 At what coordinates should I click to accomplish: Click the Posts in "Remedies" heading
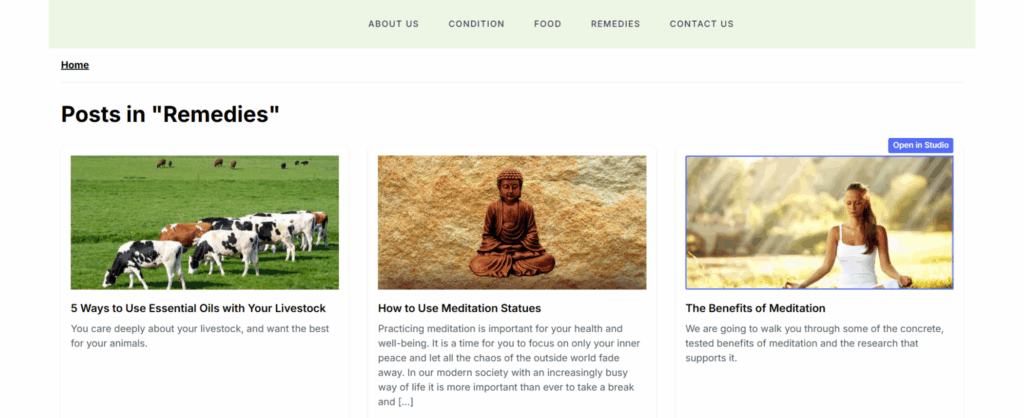pyautogui.click(x=170, y=114)
